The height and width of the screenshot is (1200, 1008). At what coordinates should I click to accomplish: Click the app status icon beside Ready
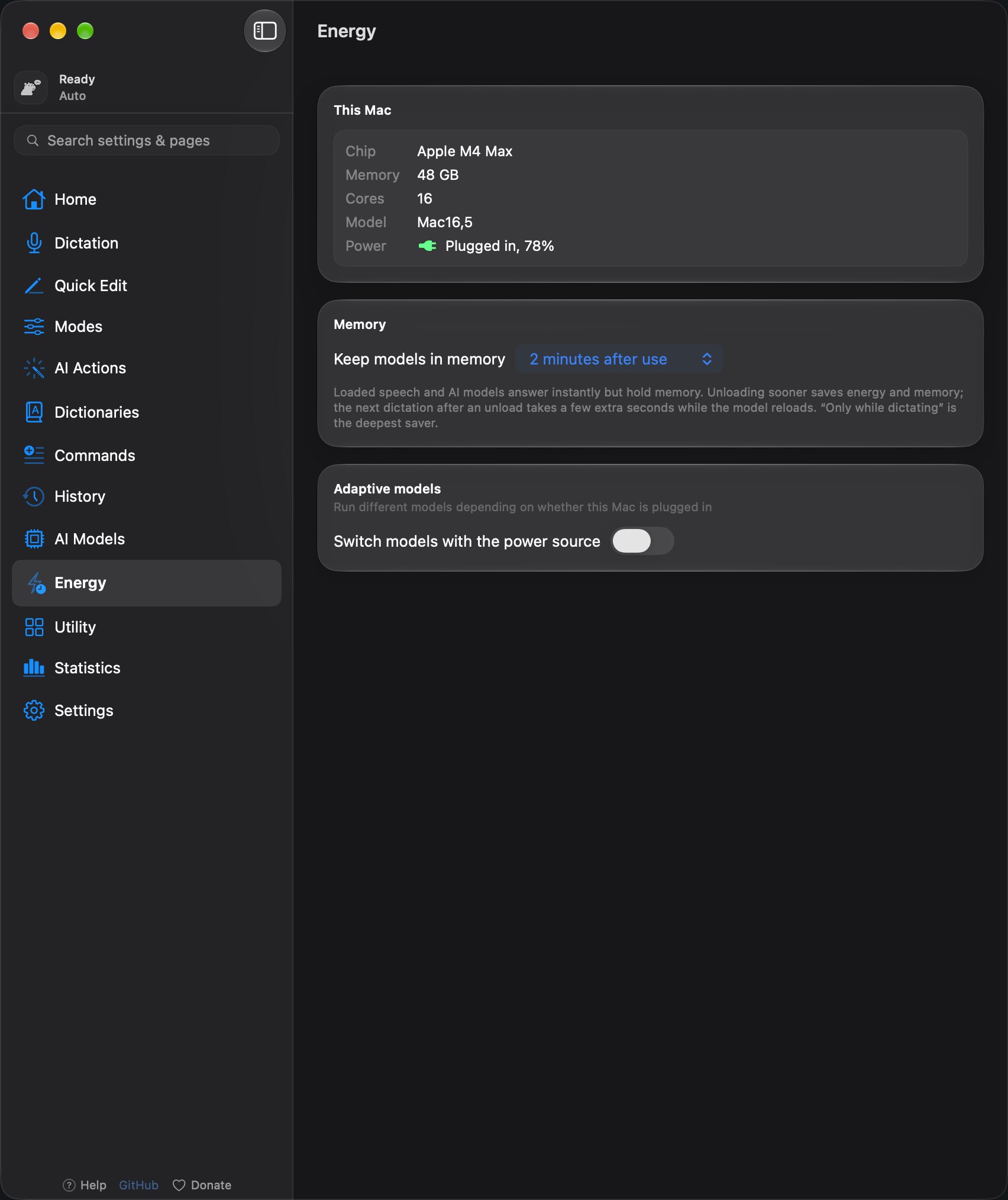pyautogui.click(x=31, y=88)
